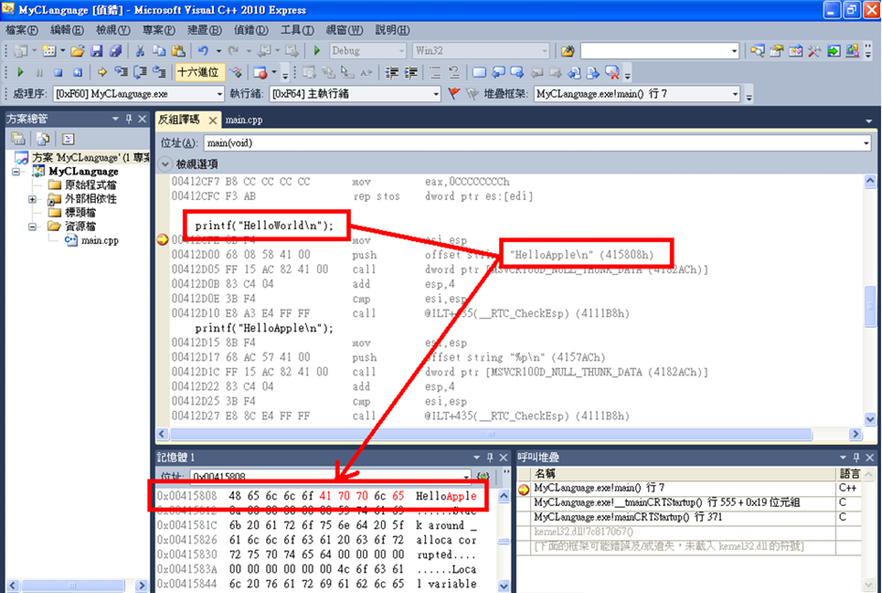Viewport: 882px width, 593px height.
Task: Click the New Project icon
Action: tap(21, 51)
